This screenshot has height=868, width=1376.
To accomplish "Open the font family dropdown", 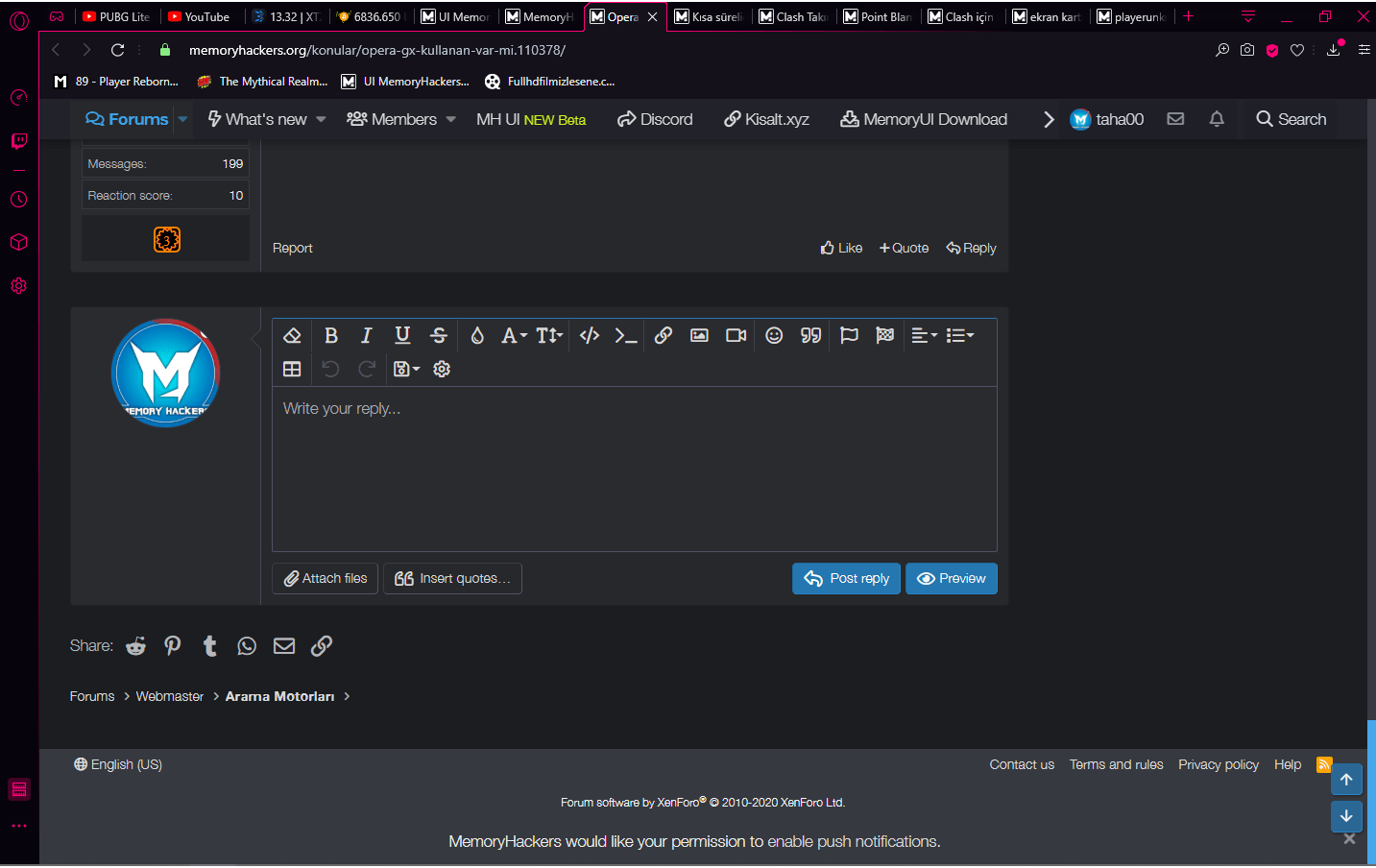I will 514,336.
